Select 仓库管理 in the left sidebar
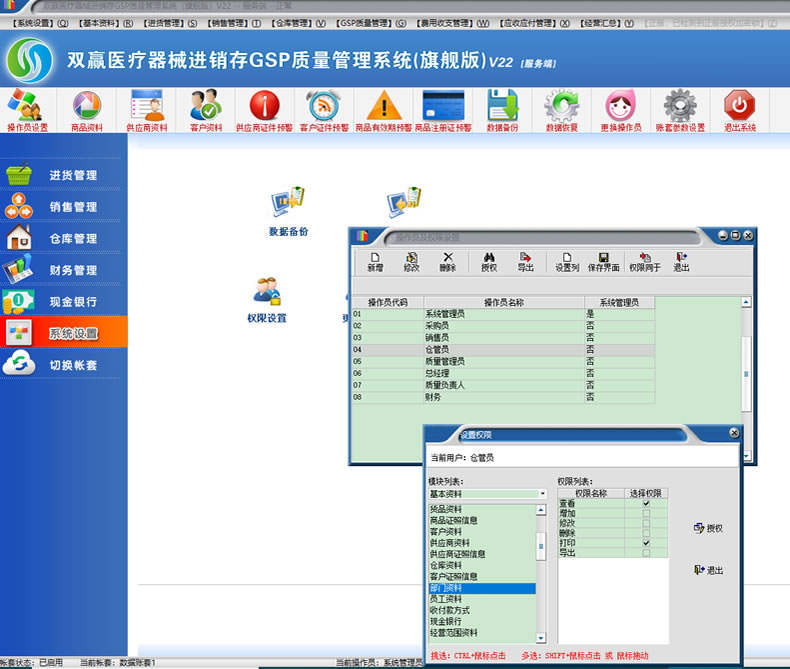The width and height of the screenshot is (790, 669). (73, 239)
